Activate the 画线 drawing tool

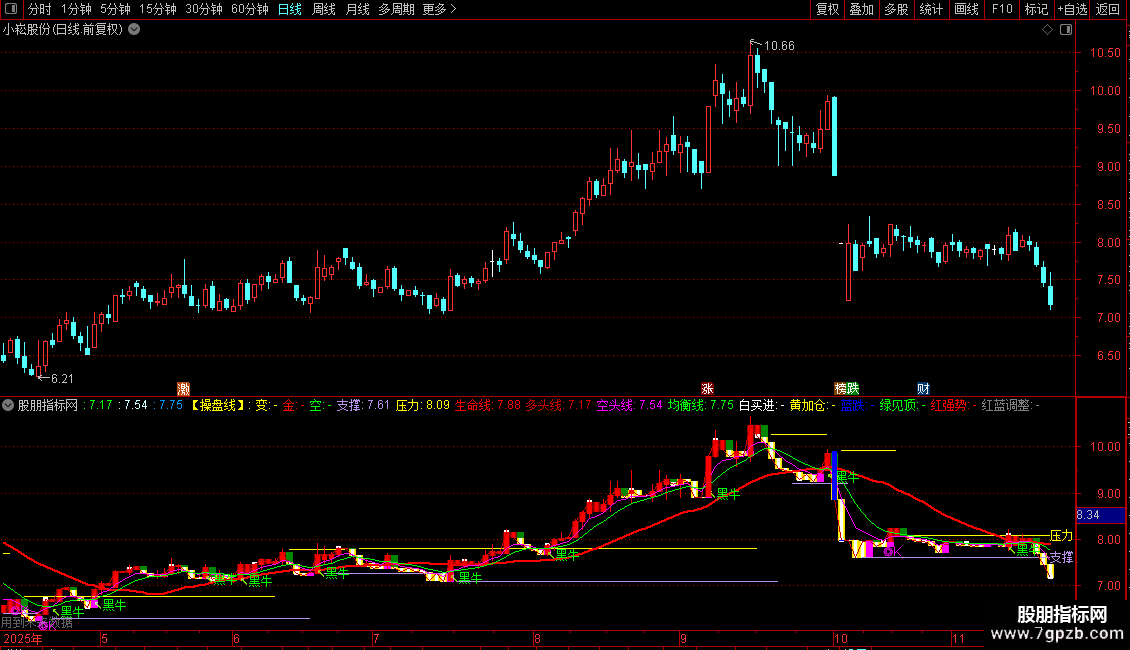tap(966, 9)
